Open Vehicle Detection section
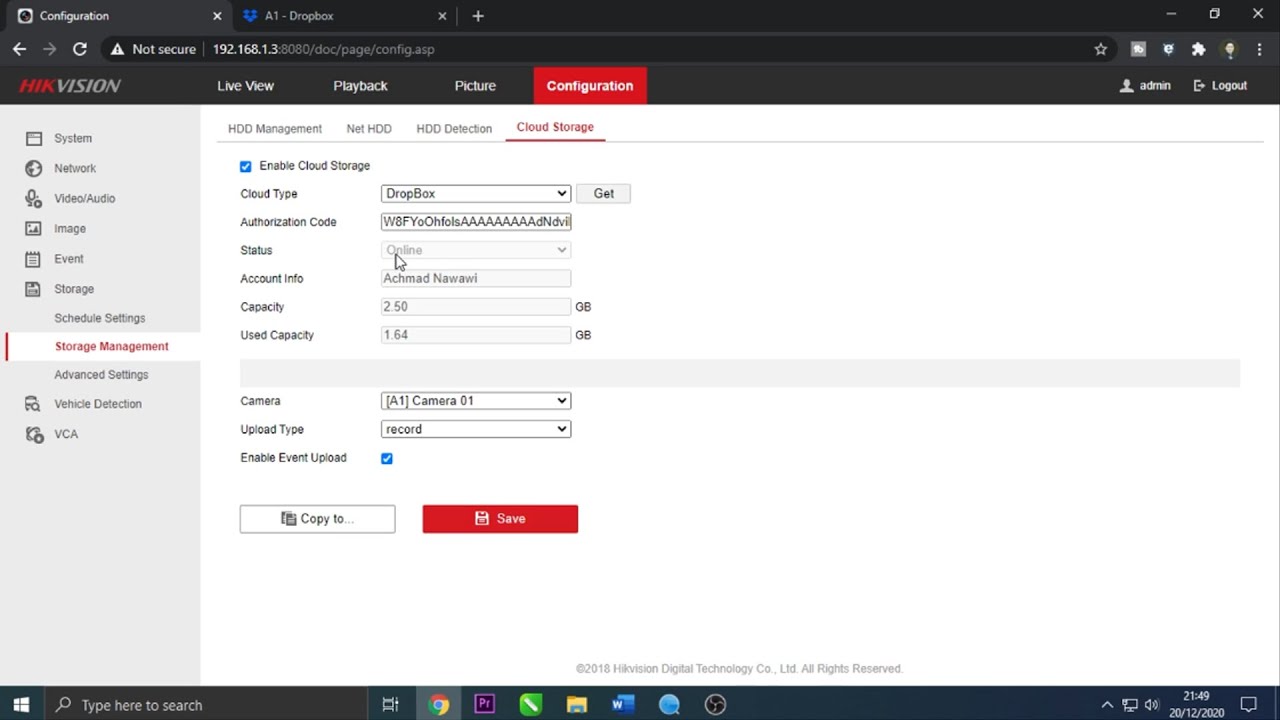 coord(98,404)
